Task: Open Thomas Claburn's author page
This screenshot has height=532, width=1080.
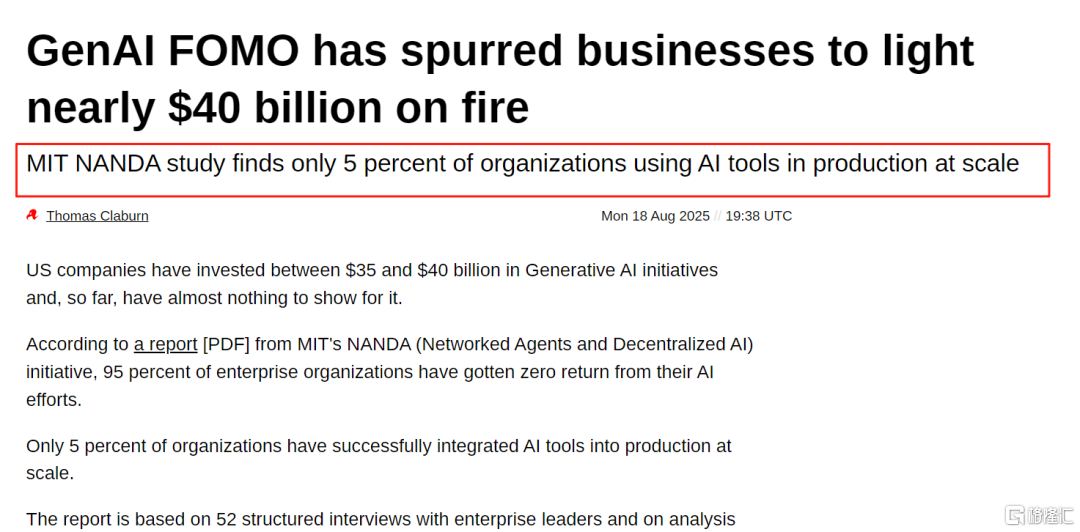Action: click(97, 216)
